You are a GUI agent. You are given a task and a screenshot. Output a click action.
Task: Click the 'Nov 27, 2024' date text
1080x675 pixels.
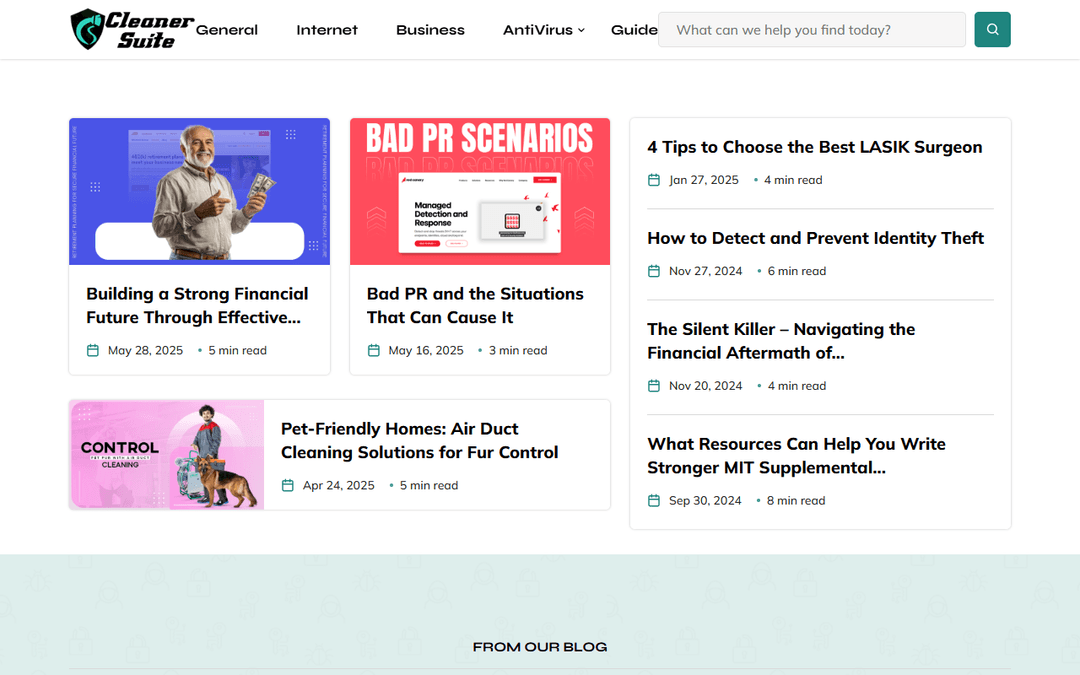point(706,271)
